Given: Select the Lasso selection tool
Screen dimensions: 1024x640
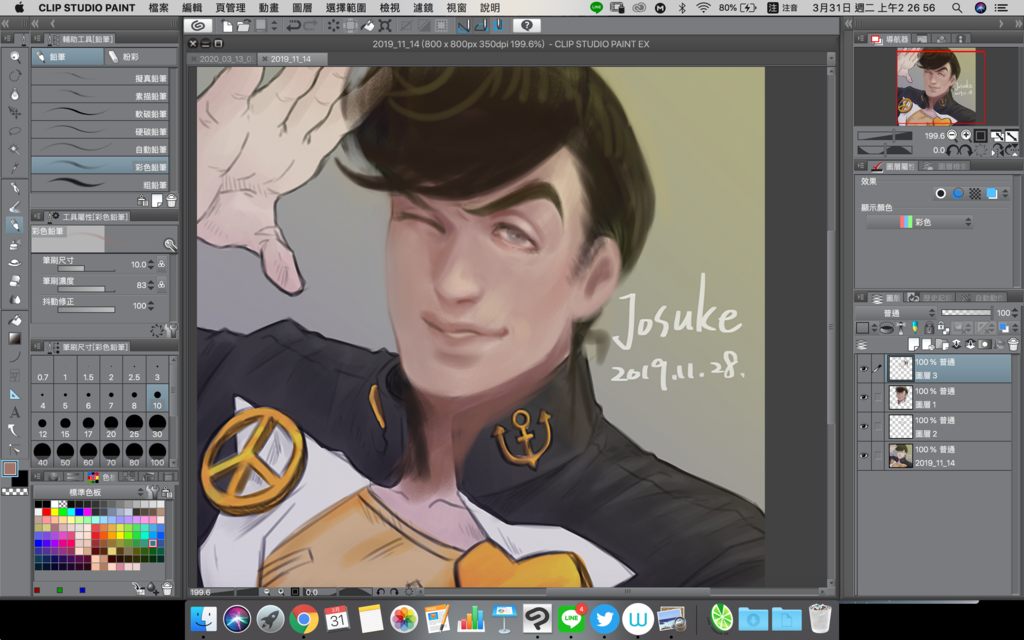Looking at the screenshot, I should pyautogui.click(x=14, y=131).
